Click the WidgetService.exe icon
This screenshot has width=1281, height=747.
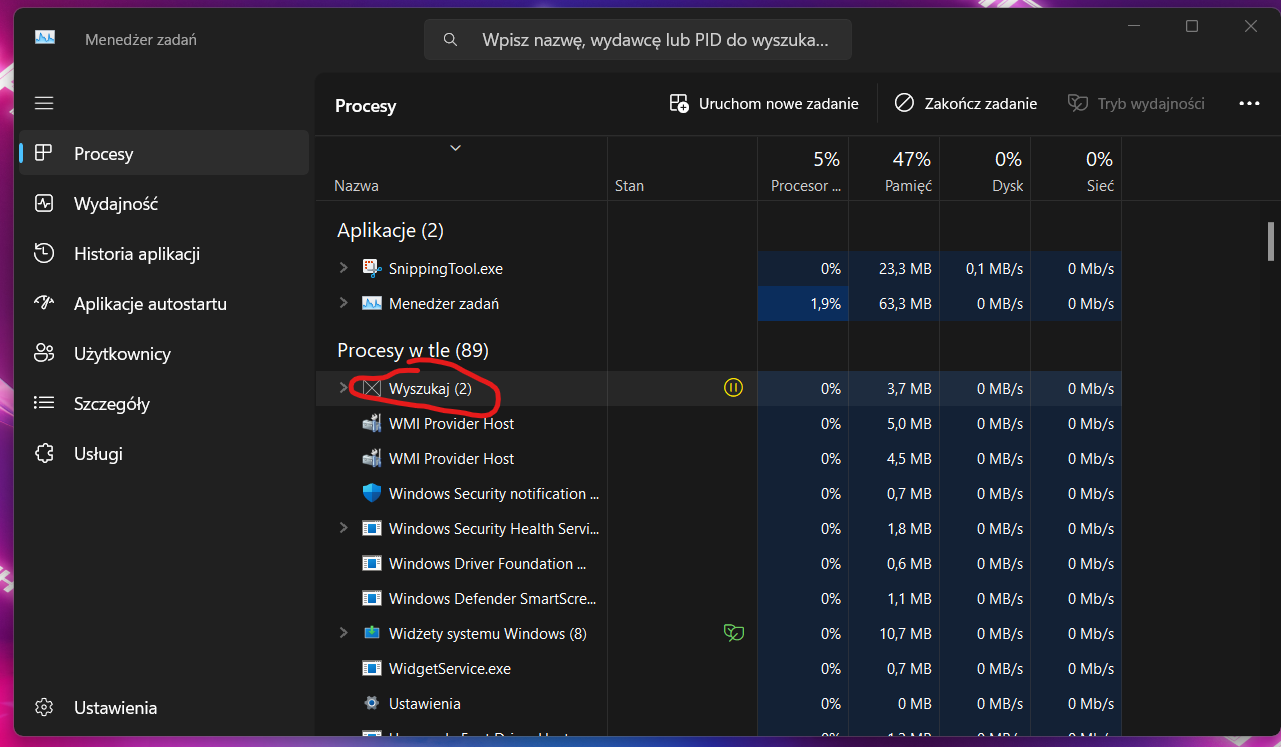point(372,668)
